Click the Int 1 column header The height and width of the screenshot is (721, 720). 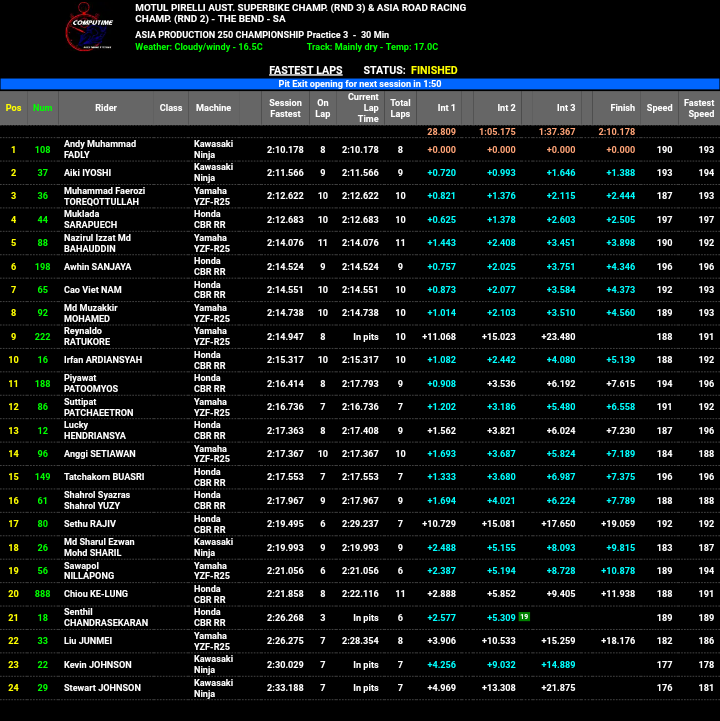[x=440, y=108]
